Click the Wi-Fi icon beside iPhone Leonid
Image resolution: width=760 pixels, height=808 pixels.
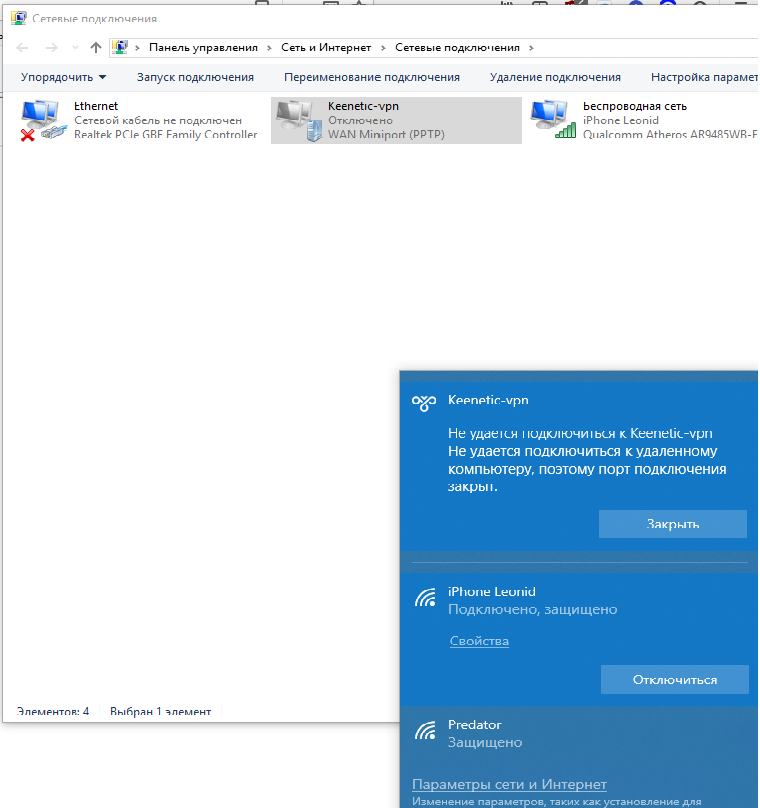[x=425, y=597]
